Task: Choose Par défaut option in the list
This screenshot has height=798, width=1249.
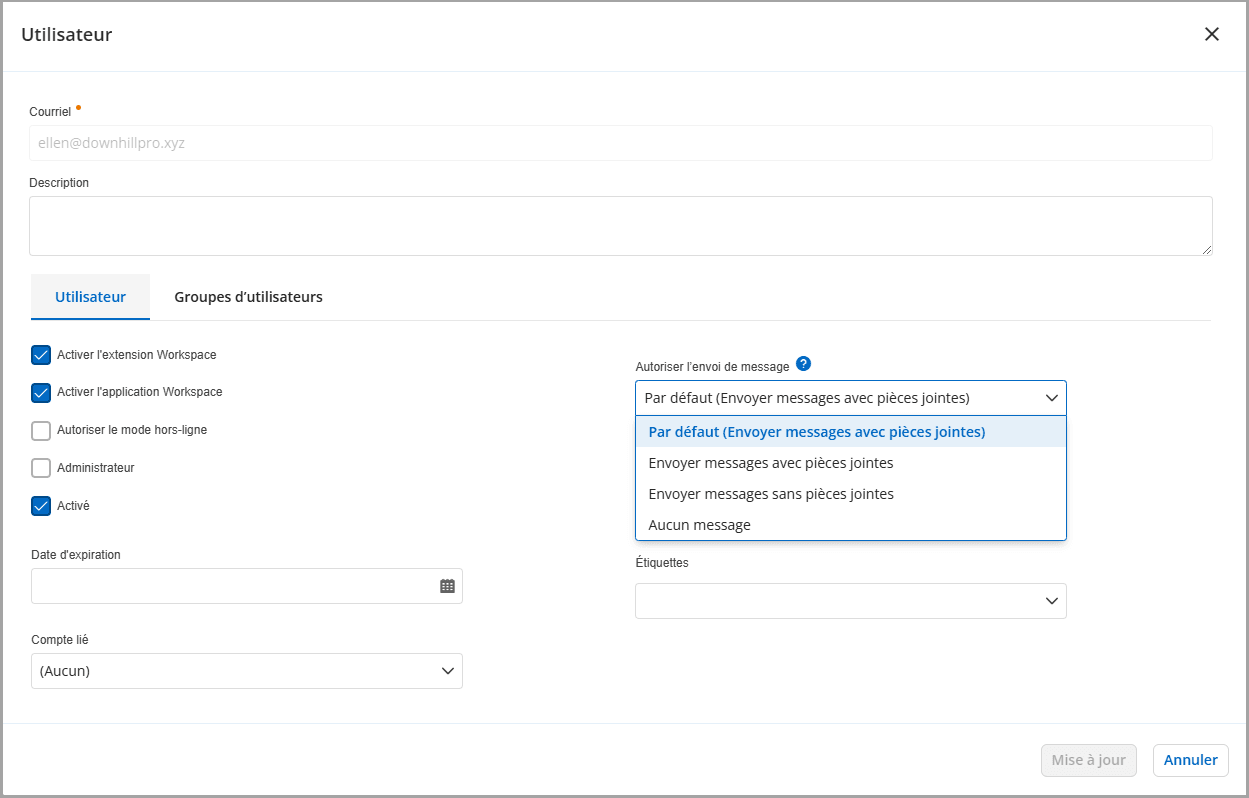Action: click(816, 432)
